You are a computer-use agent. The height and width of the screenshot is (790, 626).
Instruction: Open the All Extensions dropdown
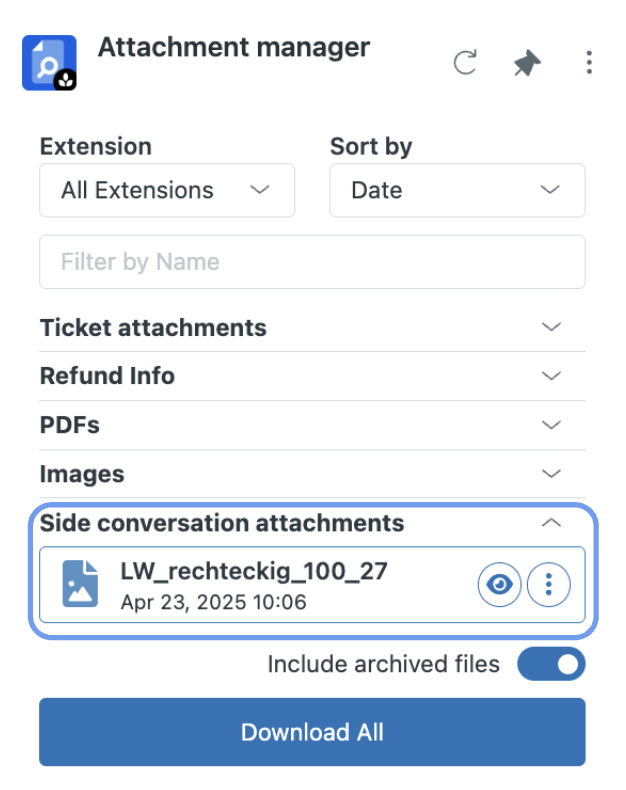[x=167, y=190]
